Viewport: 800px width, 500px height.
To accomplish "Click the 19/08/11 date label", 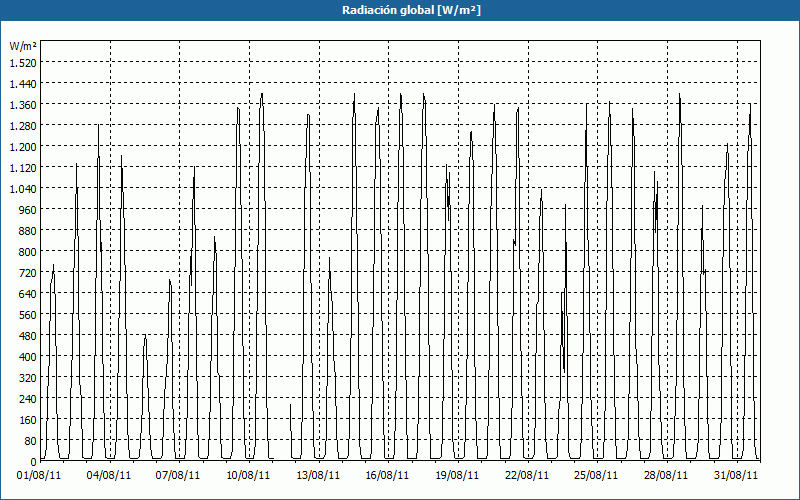I will (457, 476).
